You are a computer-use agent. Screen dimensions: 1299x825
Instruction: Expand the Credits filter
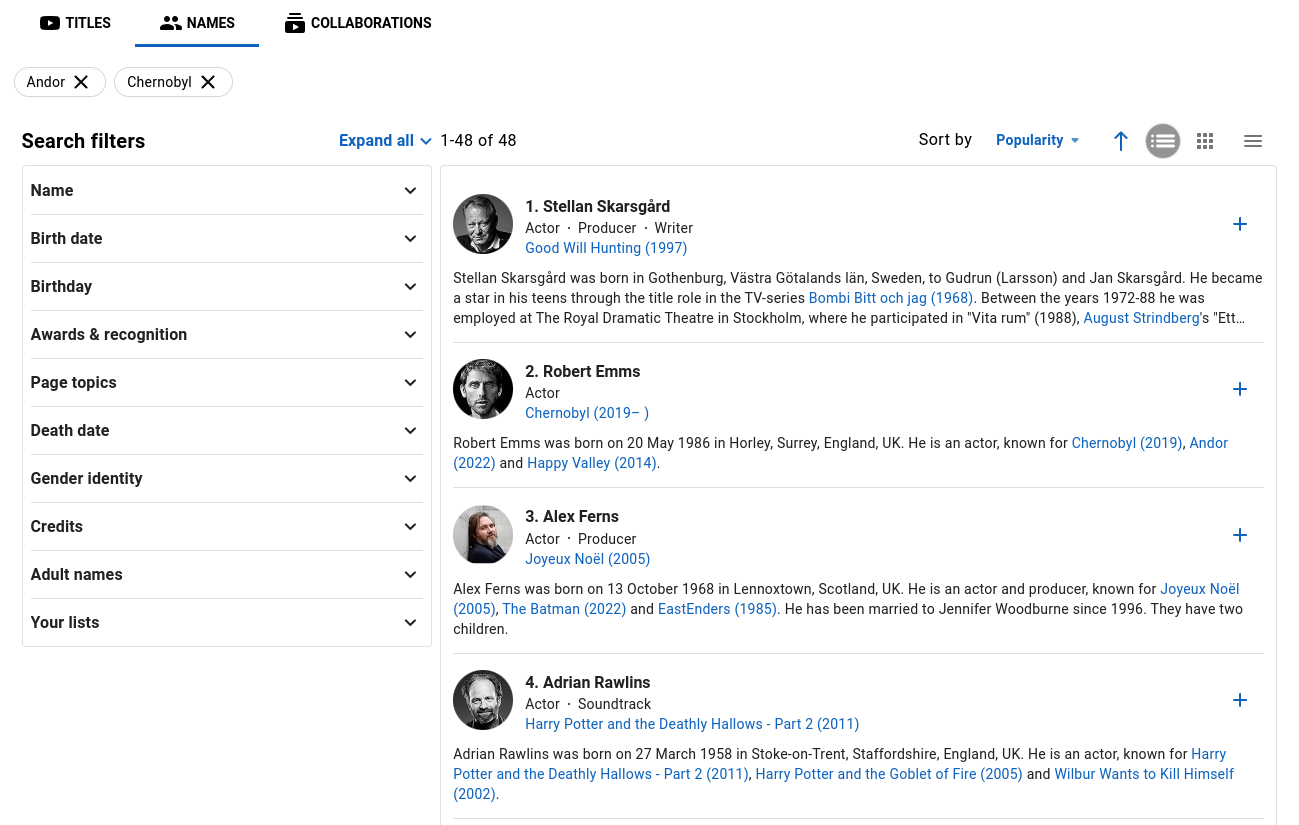click(x=227, y=526)
